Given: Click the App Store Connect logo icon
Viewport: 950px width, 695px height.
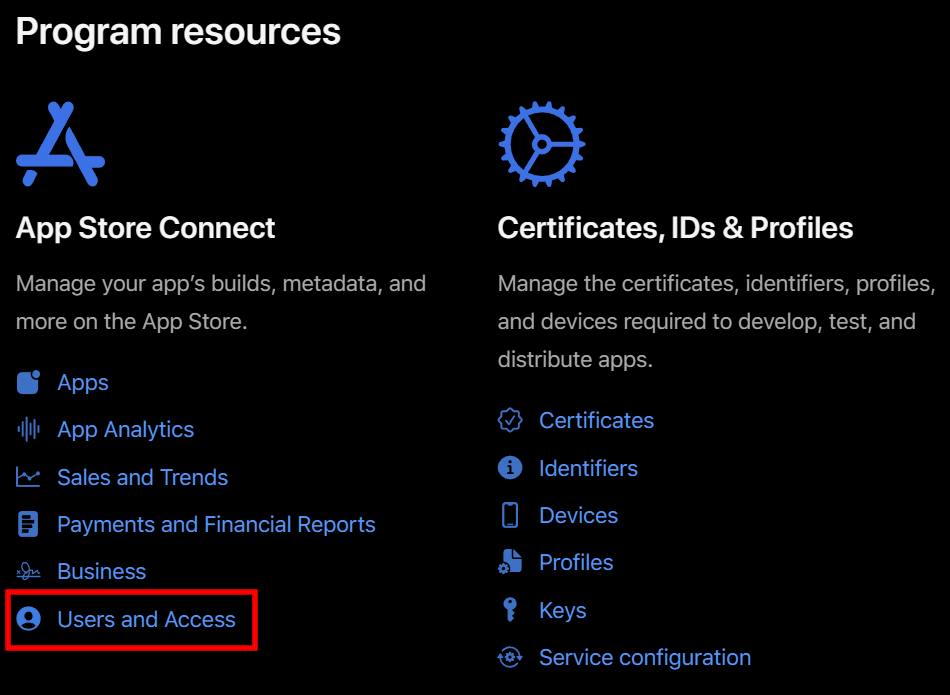Looking at the screenshot, I should tap(60, 144).
